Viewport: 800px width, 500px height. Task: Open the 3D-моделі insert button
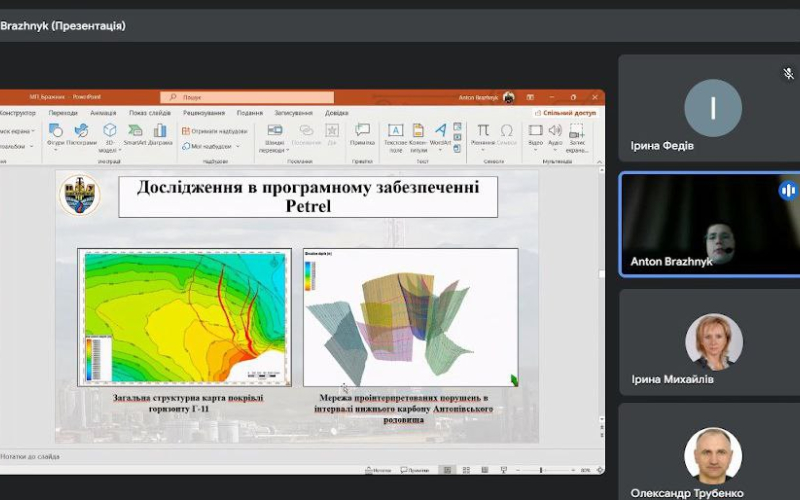coord(109,137)
